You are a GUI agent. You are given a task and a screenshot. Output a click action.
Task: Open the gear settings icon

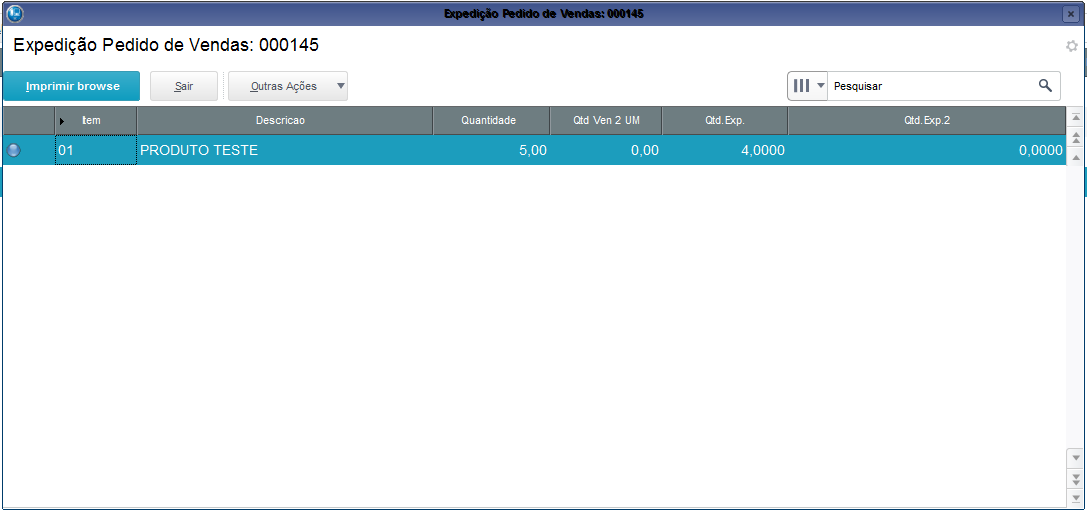point(1072,46)
